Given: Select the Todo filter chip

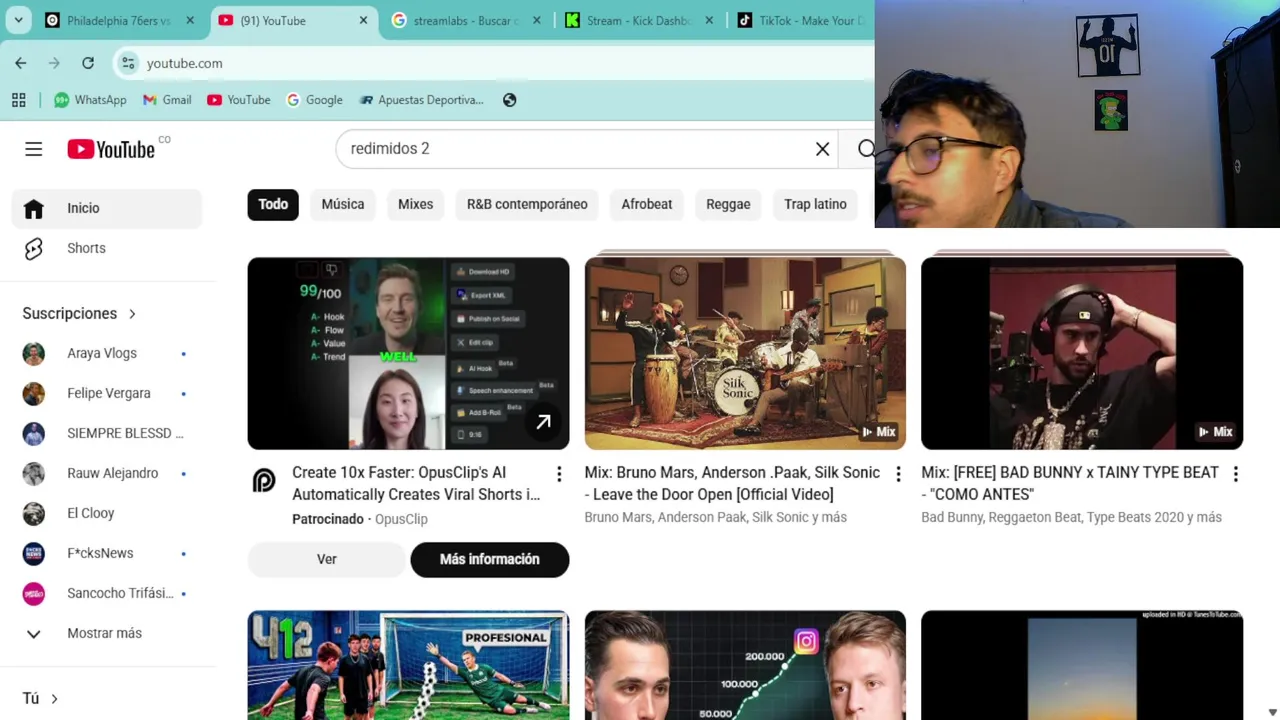Looking at the screenshot, I should point(273,204).
